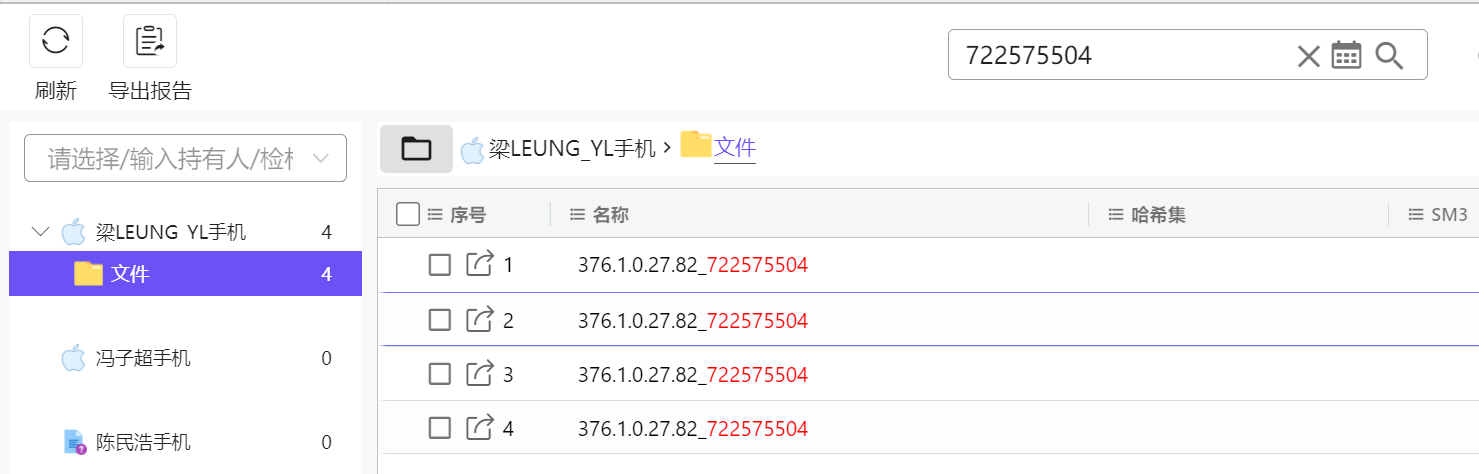The width and height of the screenshot is (1479, 474).
Task: Collapse the 梁LEUNG_YL手机 tree node
Action: point(40,233)
